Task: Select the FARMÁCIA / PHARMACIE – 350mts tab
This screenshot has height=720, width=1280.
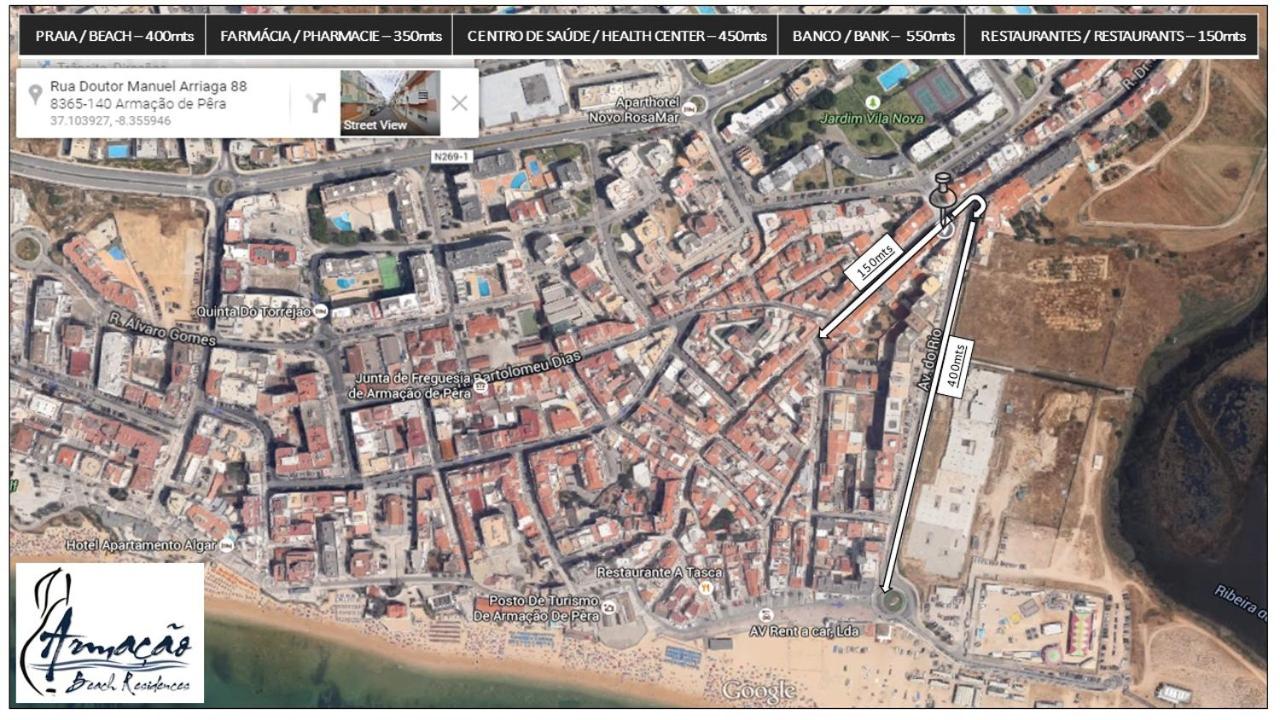Action: (x=329, y=36)
